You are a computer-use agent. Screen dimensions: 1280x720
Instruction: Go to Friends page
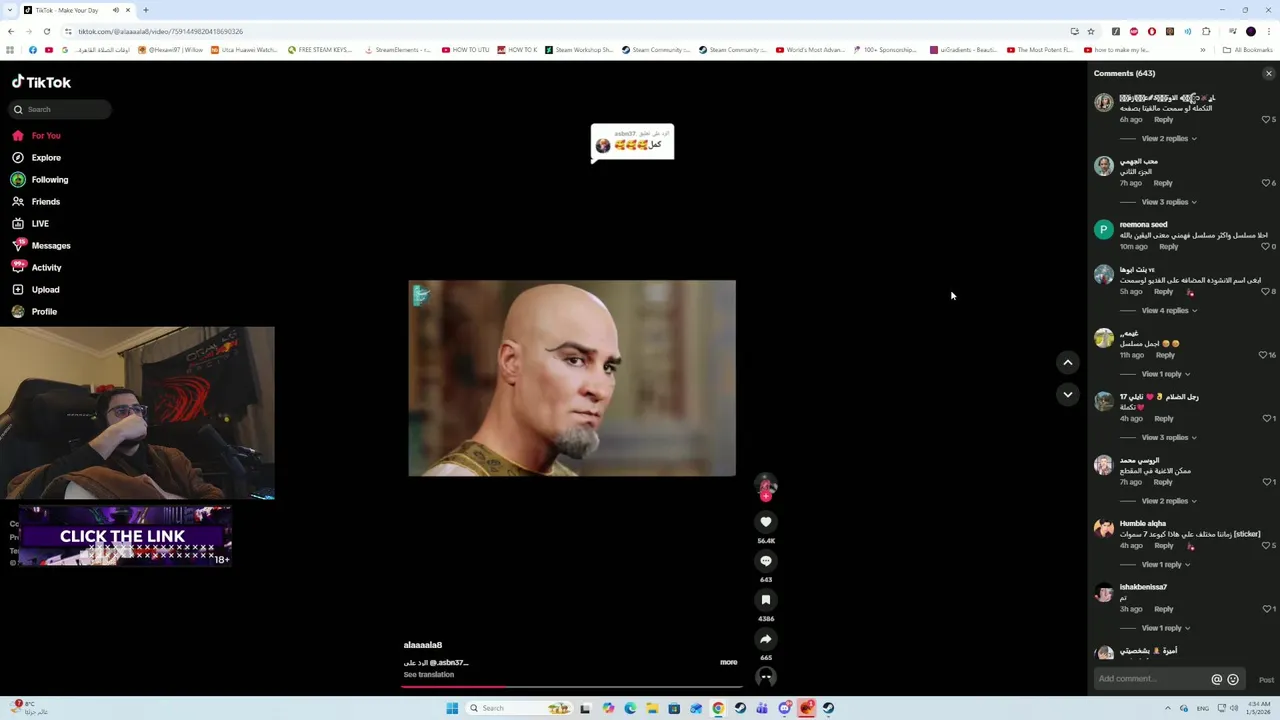(46, 202)
